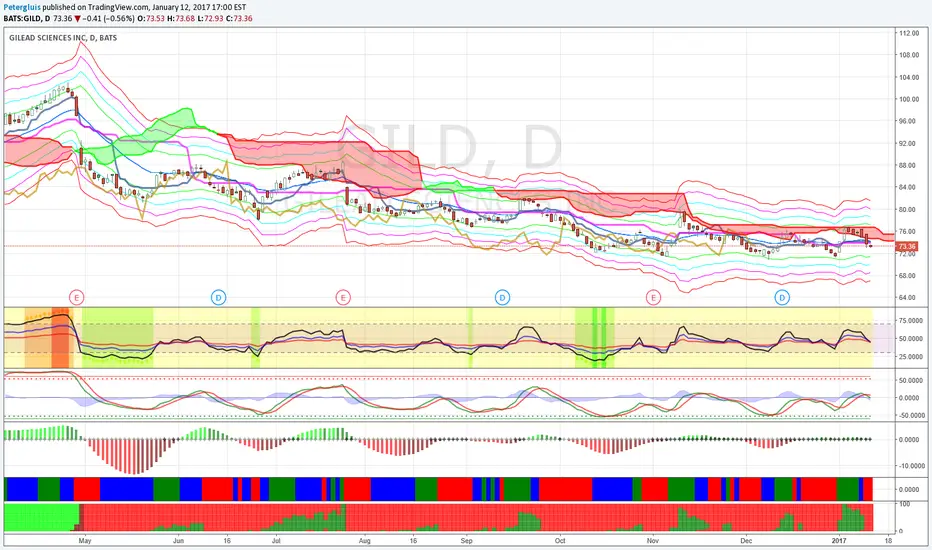The width and height of the screenshot is (932, 550).
Task: Click the May date axis label
Action: coord(84,540)
